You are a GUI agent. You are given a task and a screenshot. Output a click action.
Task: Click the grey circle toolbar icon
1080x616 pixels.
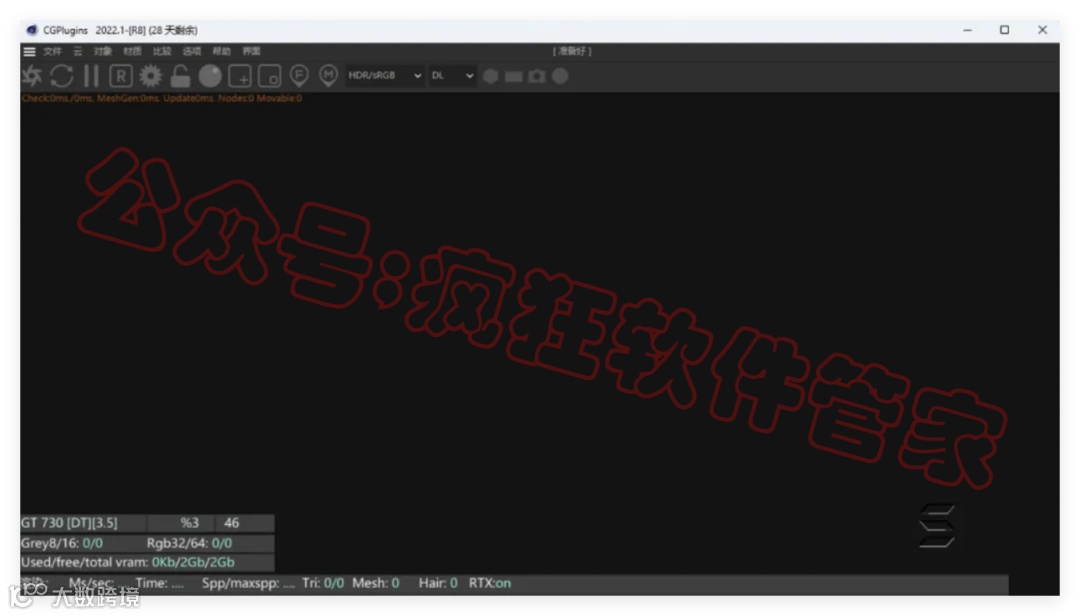point(560,76)
